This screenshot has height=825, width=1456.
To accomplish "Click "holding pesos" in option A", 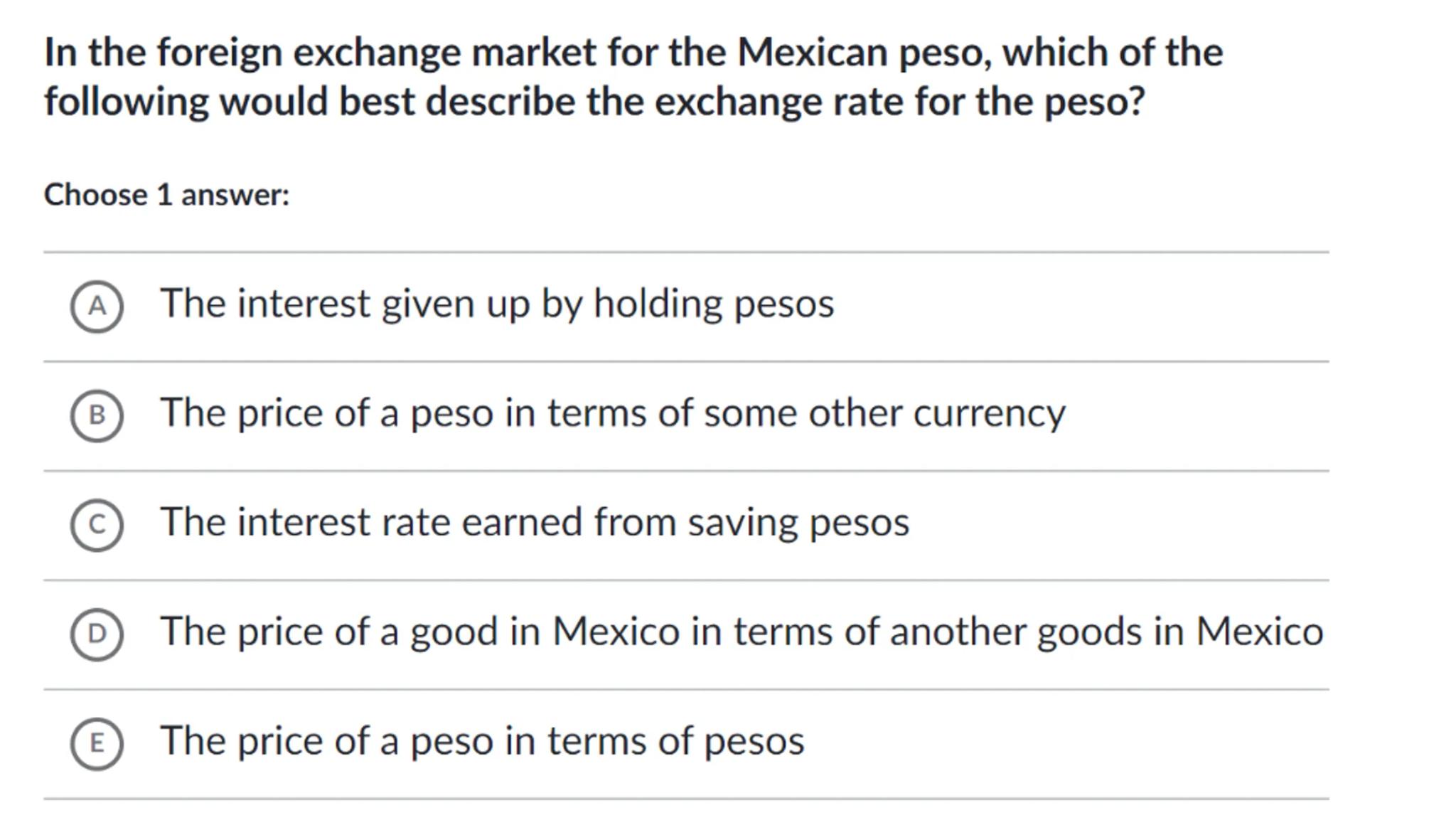I will (x=713, y=304).
